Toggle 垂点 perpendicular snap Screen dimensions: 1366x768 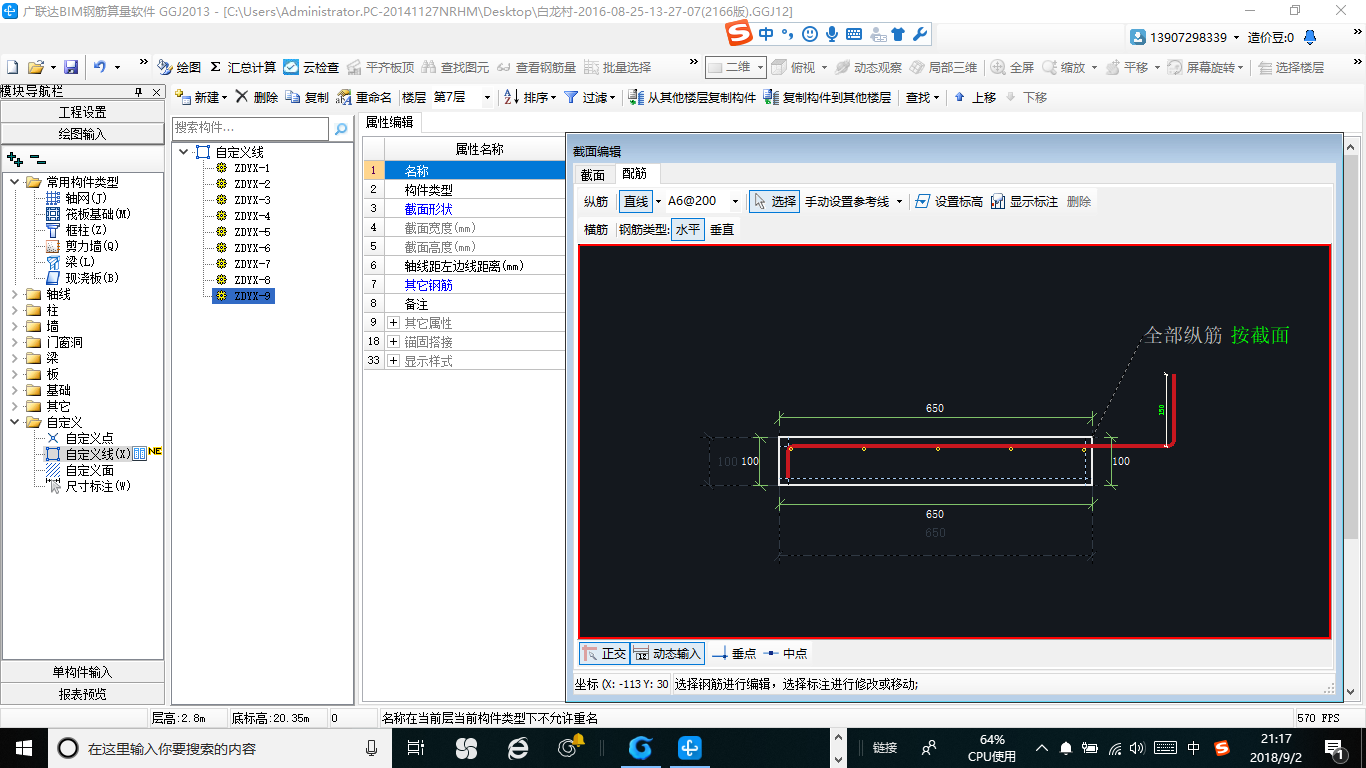734,653
